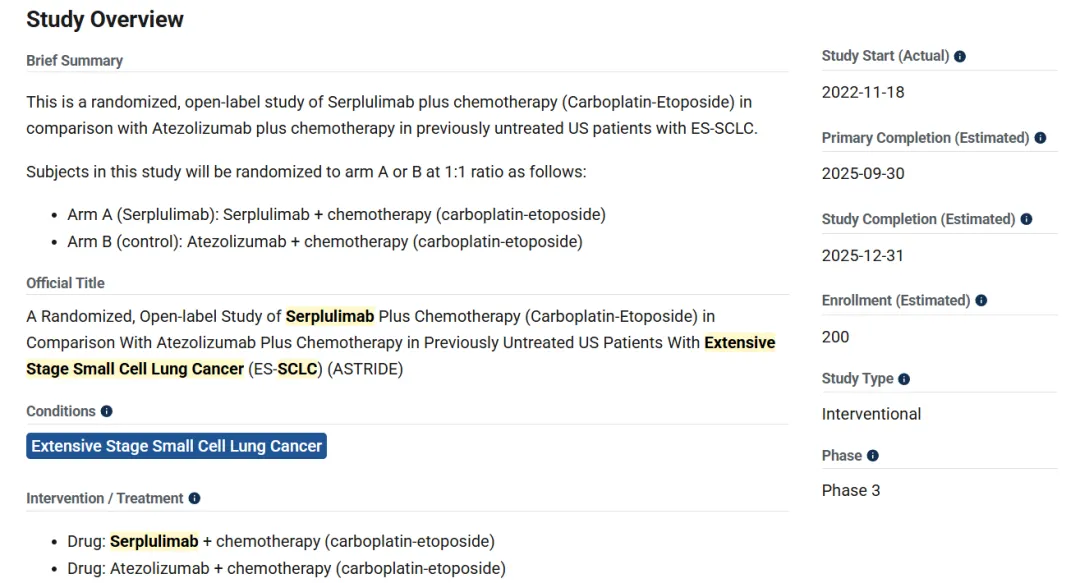Viewport: 1080px width, 583px height.
Task: Click the study start date 2022-11-18
Action: click(863, 92)
